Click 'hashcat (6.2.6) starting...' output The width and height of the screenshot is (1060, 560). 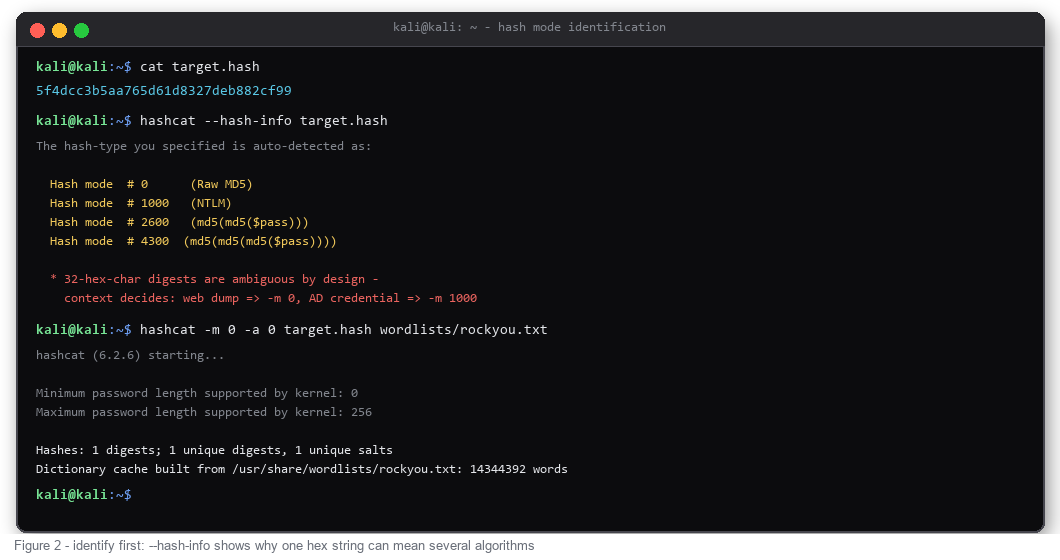point(130,355)
